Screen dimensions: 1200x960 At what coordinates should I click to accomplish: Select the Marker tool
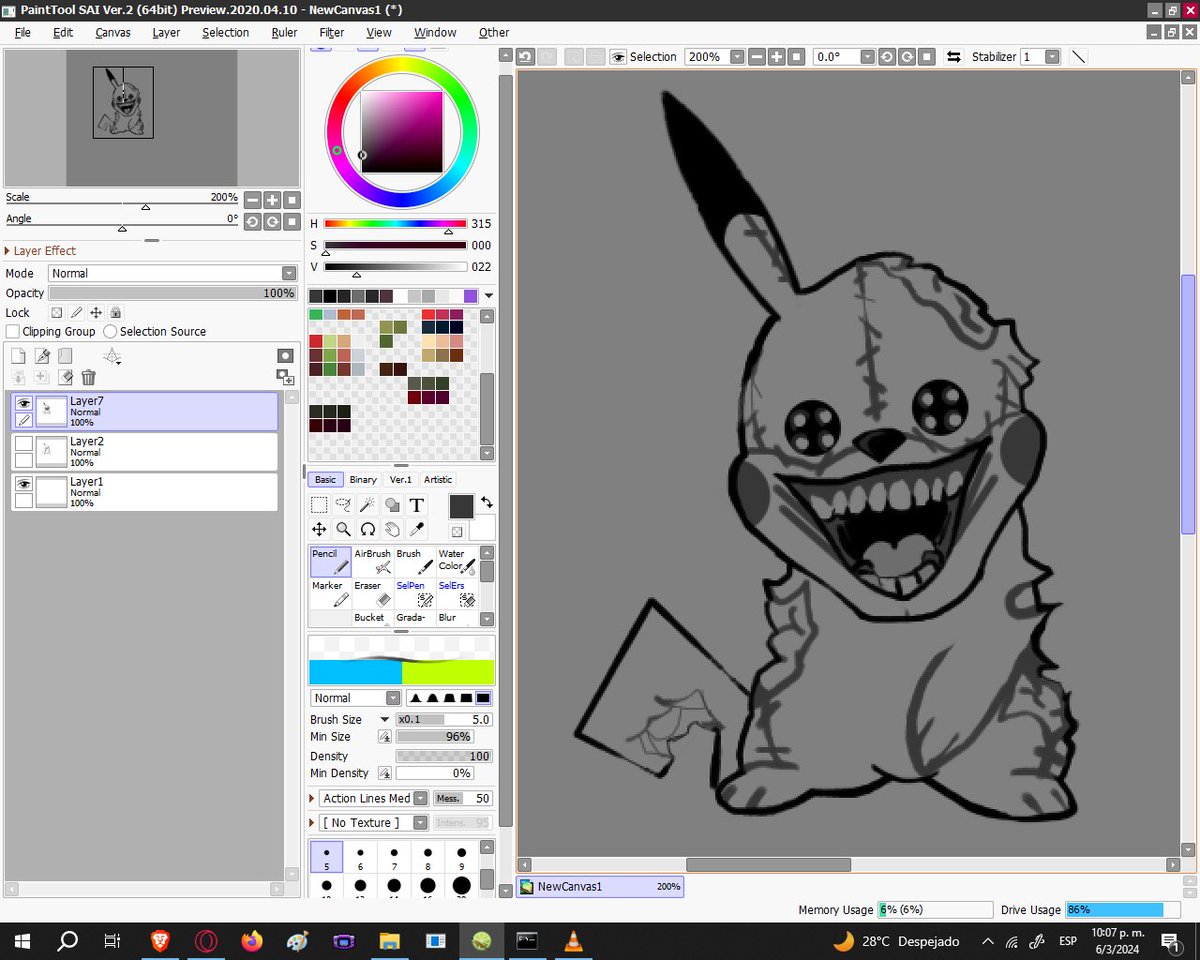coord(330,594)
